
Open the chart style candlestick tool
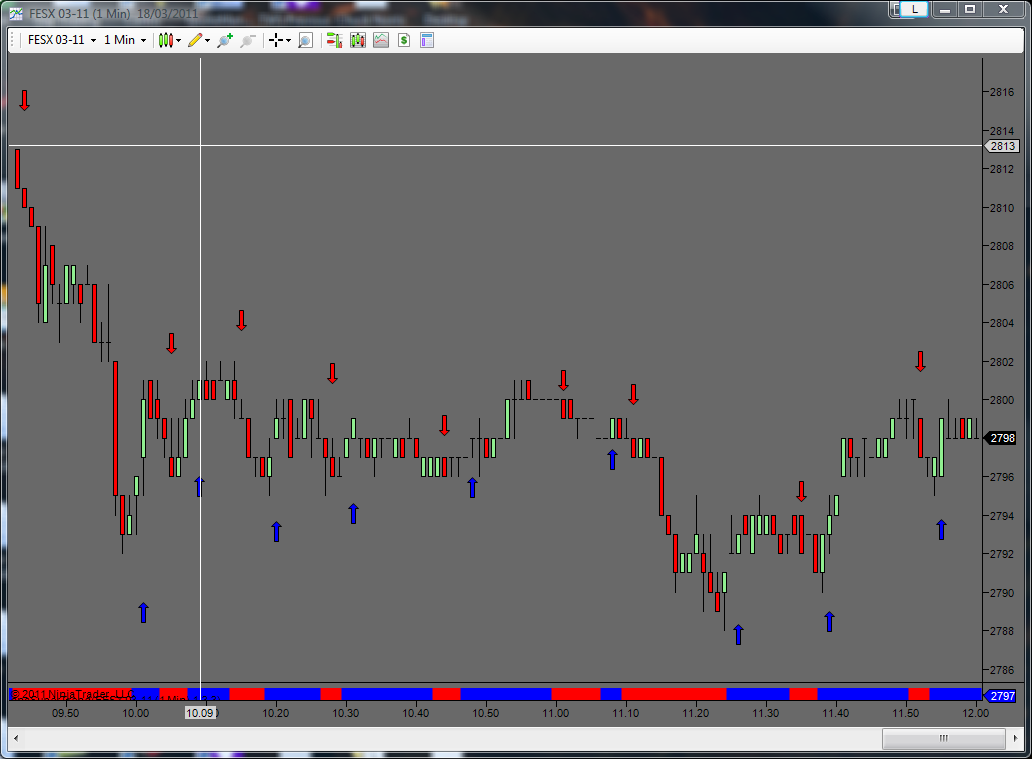pos(165,40)
